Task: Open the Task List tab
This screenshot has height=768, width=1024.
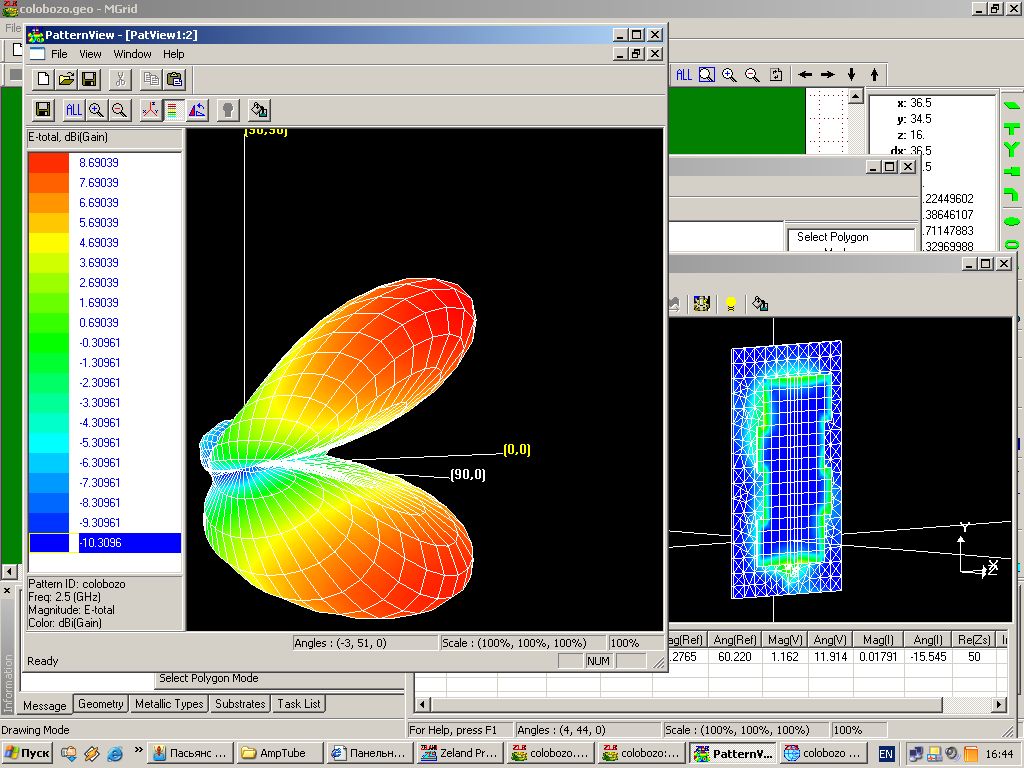Action: pyautogui.click(x=299, y=704)
